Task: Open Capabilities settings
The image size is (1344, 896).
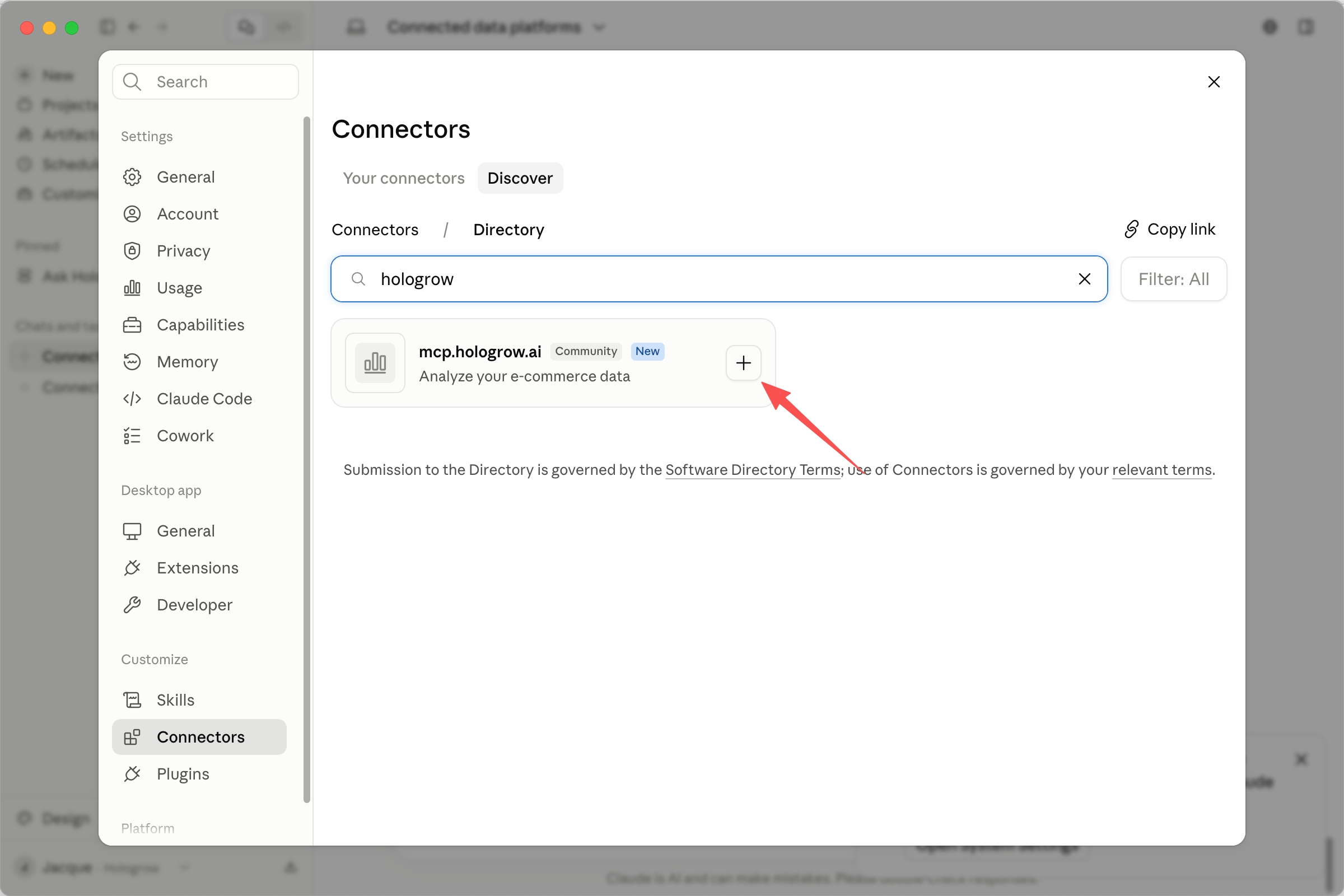Action: 199,325
